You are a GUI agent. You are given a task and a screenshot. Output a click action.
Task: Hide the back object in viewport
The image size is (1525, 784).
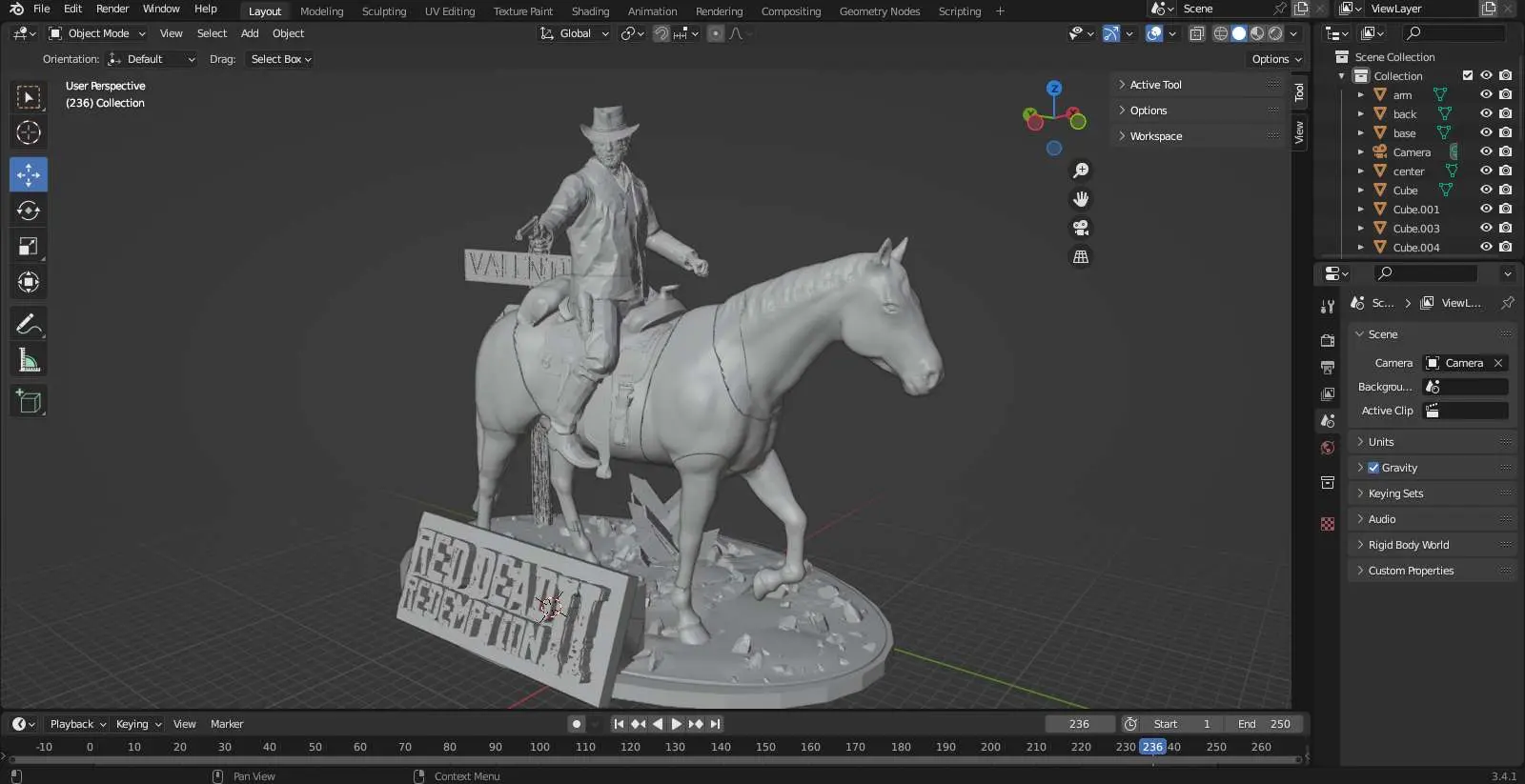point(1486,113)
